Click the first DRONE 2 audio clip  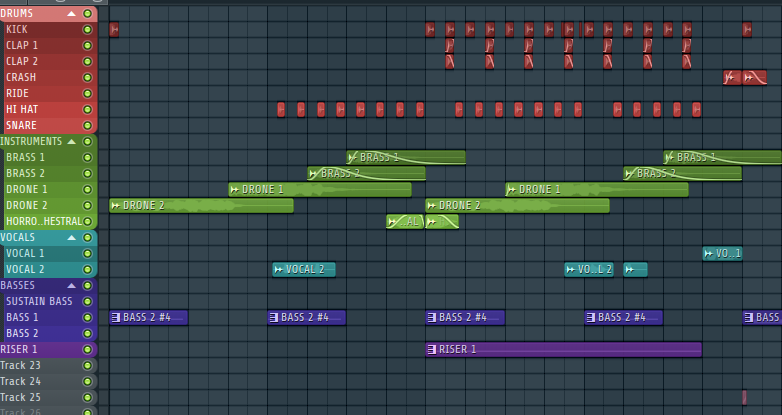201,206
